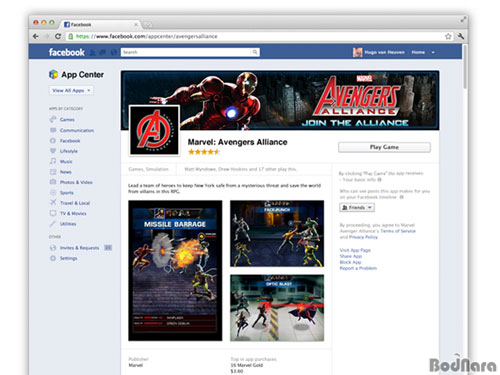500x375 pixels.
Task: Click the Games category icon
Action: 53,119
